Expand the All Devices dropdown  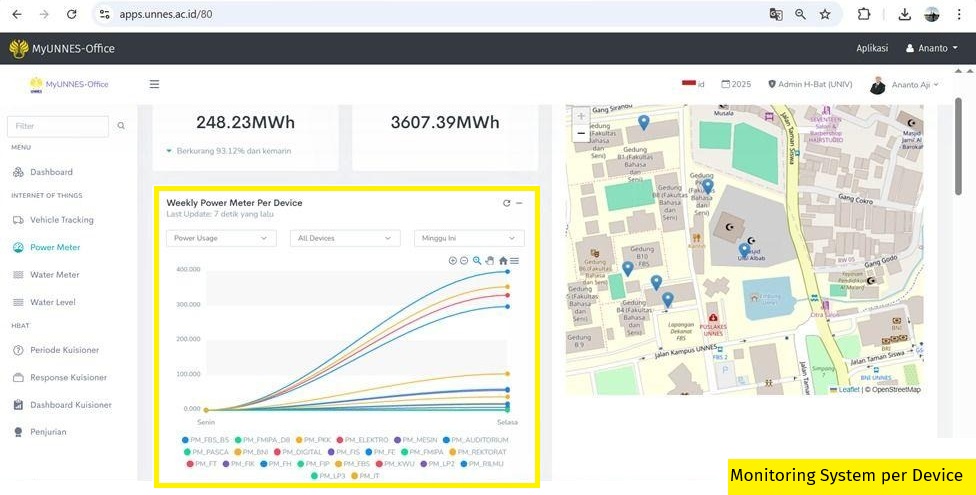coord(345,238)
